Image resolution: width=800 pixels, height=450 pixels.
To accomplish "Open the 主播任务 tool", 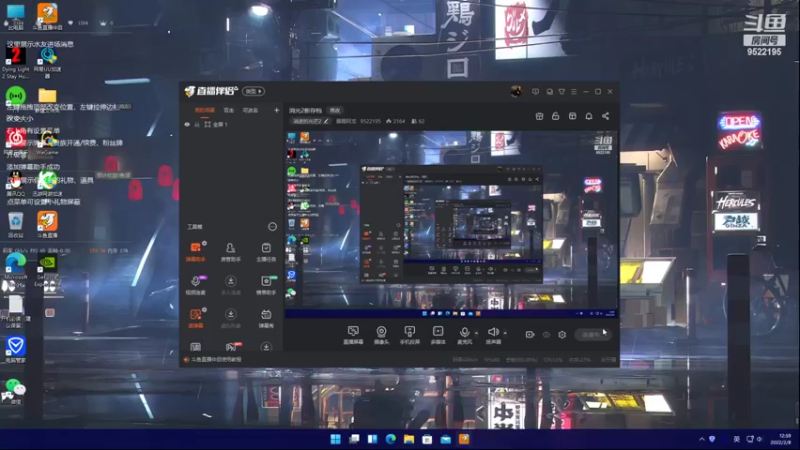I will (266, 252).
